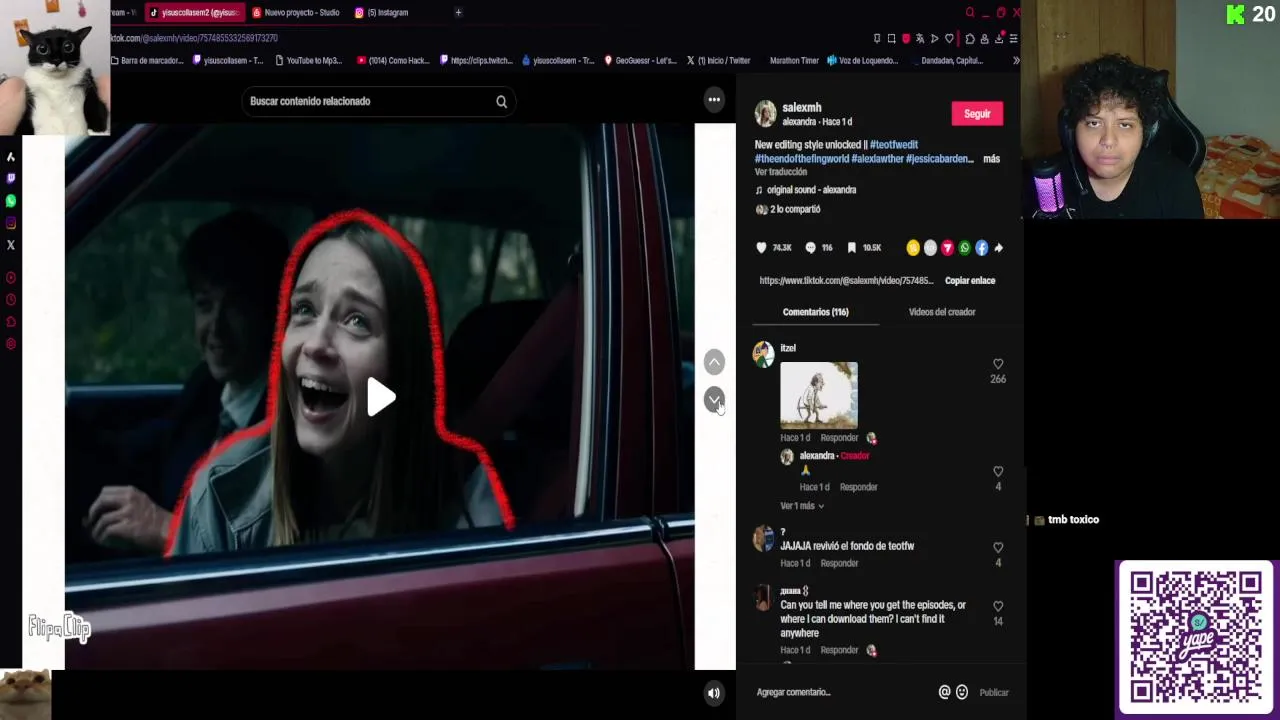Open the #theendofthefingworld hashtag
This screenshot has width=1280, height=720.
pos(801,159)
